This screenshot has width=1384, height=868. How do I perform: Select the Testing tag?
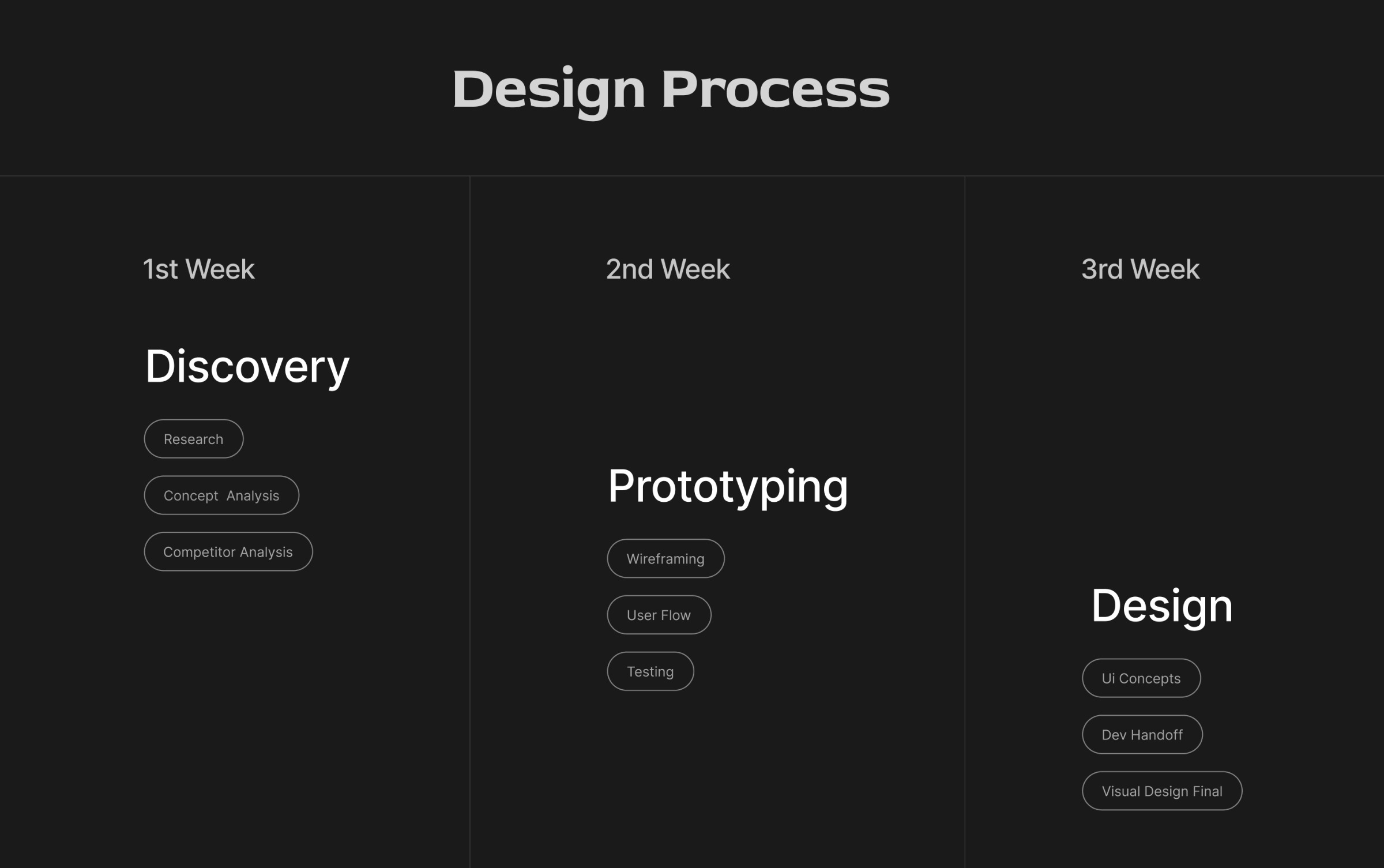tap(650, 671)
